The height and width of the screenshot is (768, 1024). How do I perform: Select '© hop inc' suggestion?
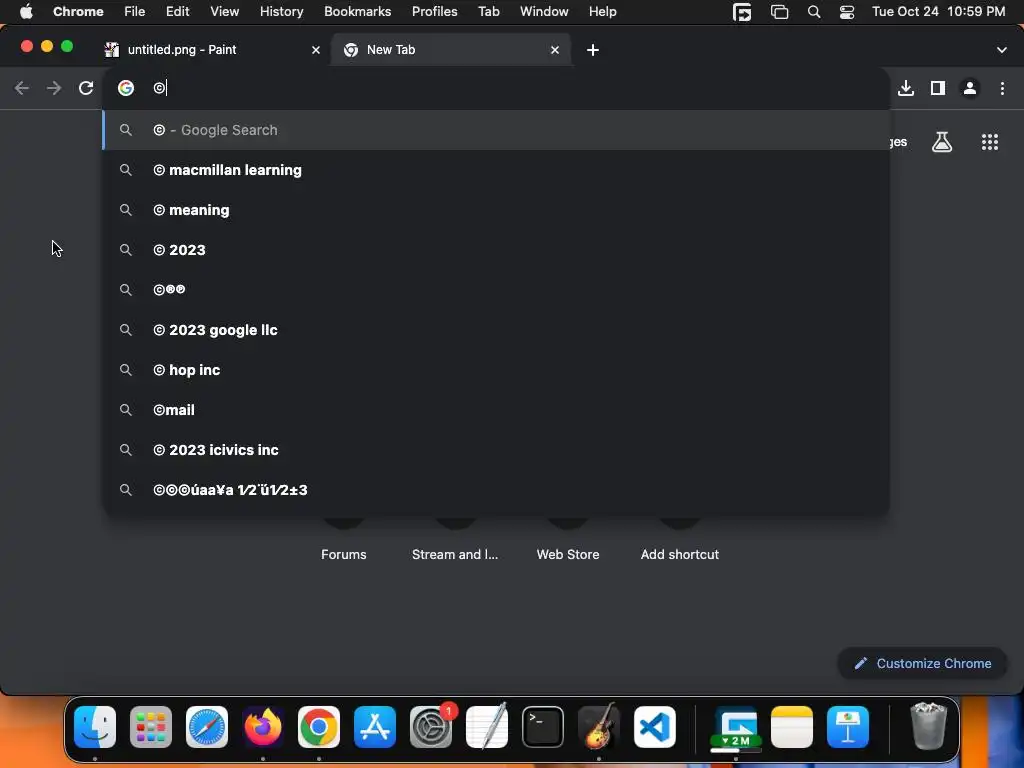[x=496, y=370]
